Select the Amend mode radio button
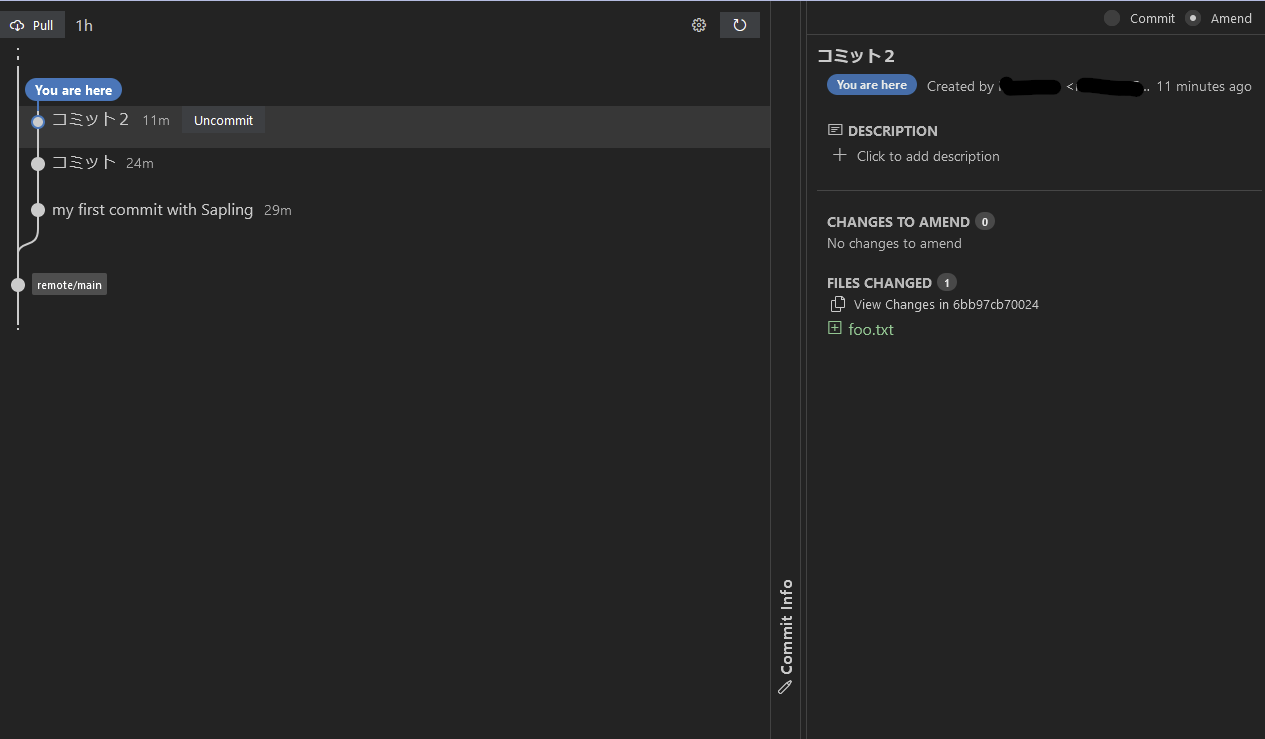This screenshot has width=1265, height=739. (1192, 18)
